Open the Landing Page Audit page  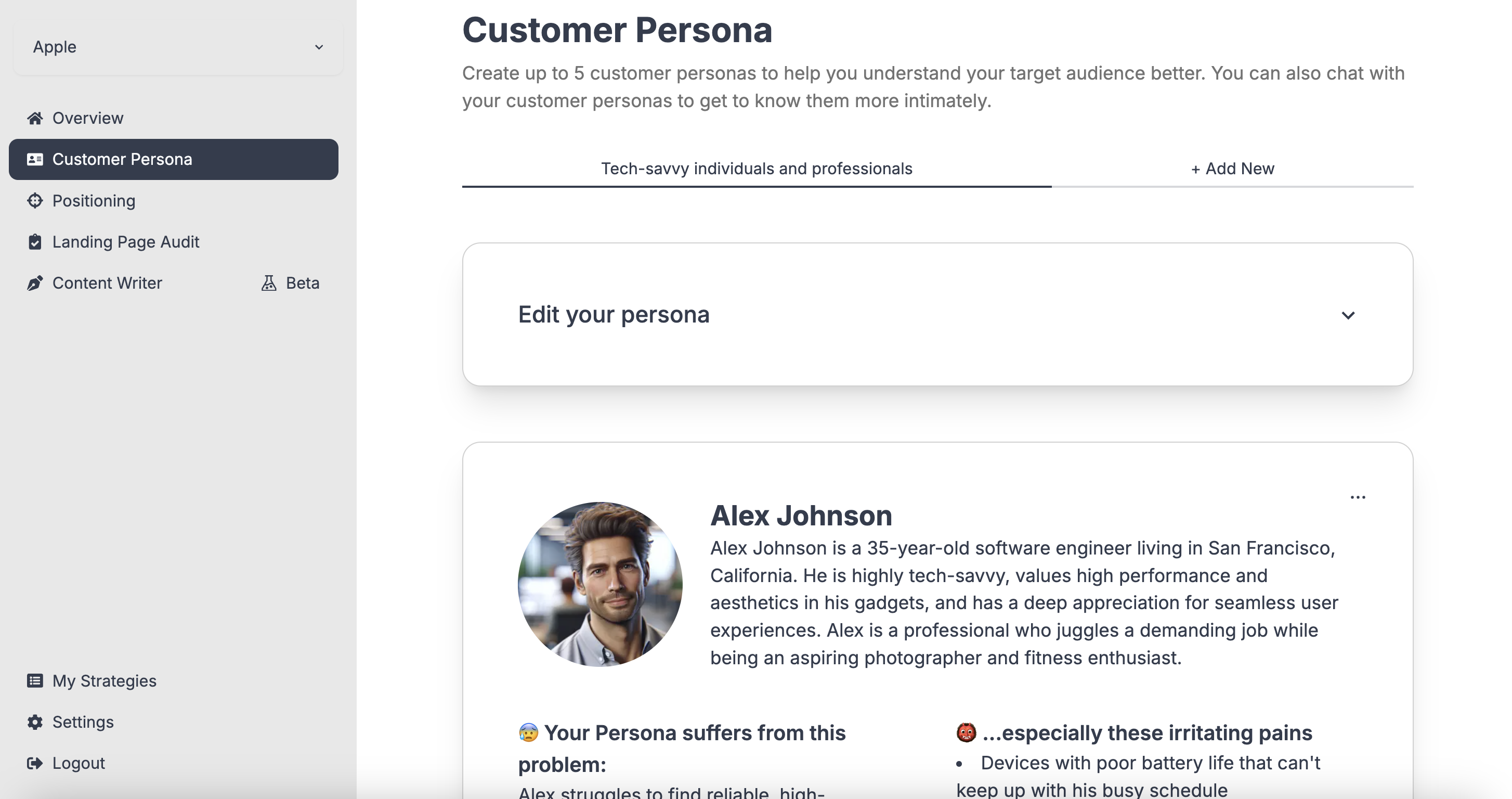point(126,242)
